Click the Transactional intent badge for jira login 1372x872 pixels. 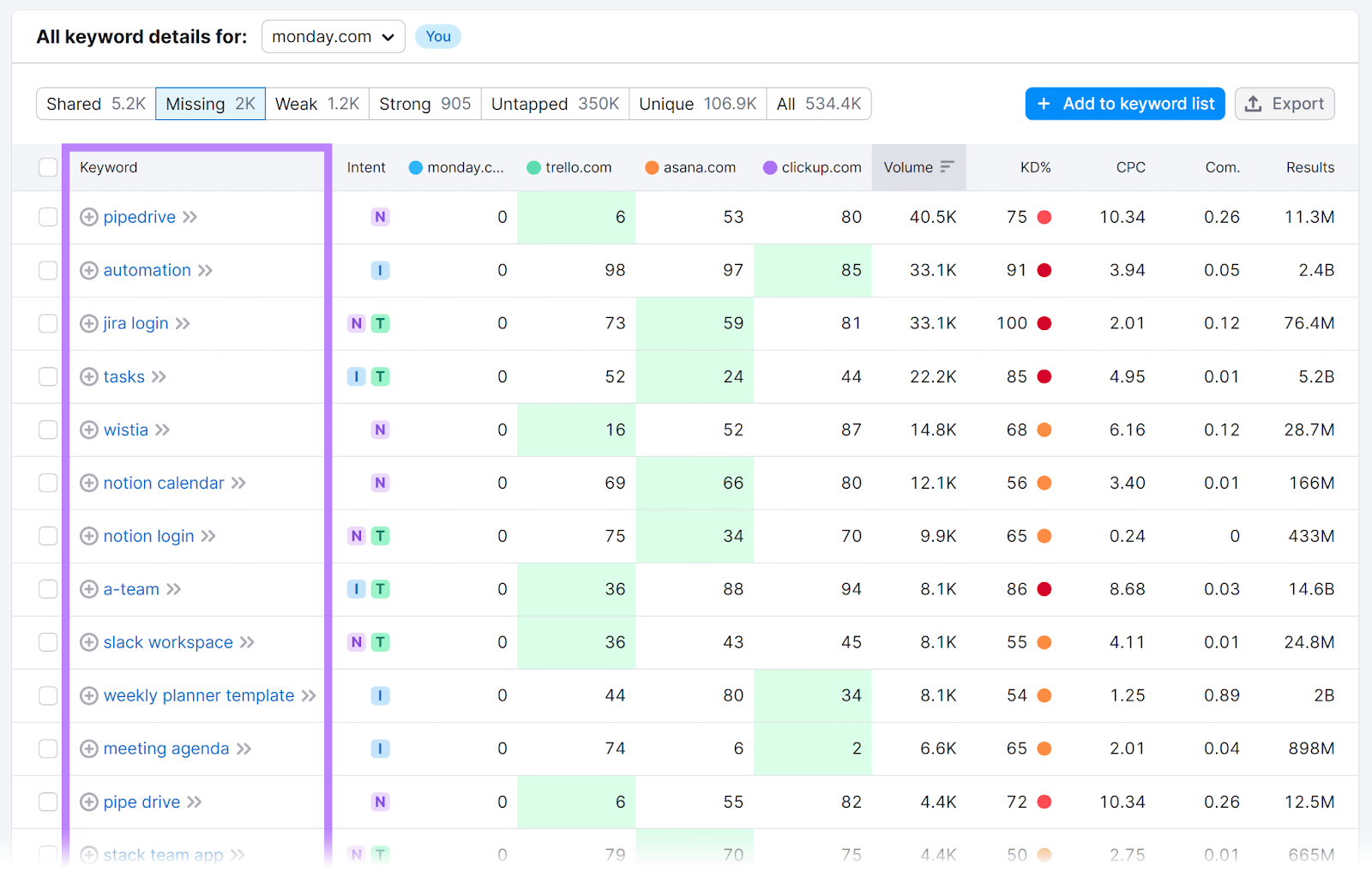pos(380,323)
